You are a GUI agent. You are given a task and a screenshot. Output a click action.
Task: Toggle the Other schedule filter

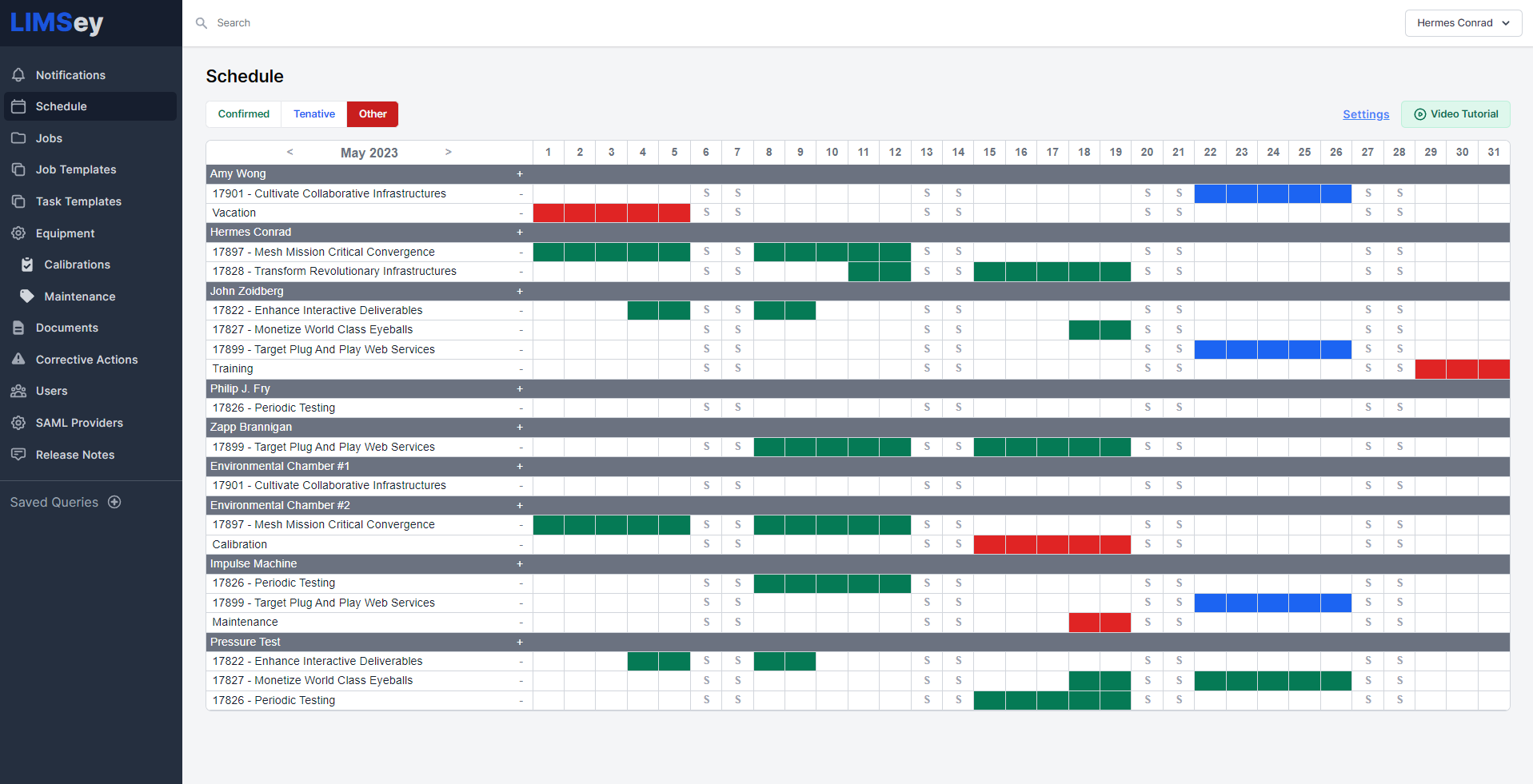(x=373, y=114)
